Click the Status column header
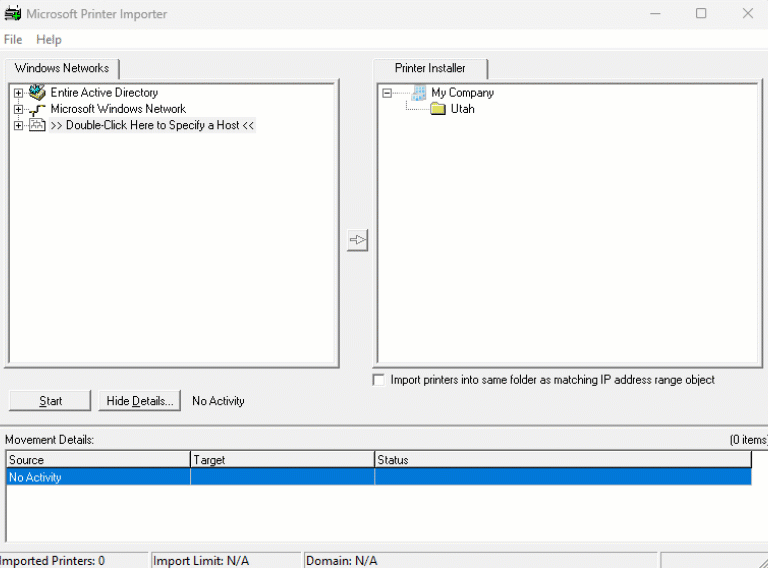The image size is (768, 568). [x=563, y=460]
